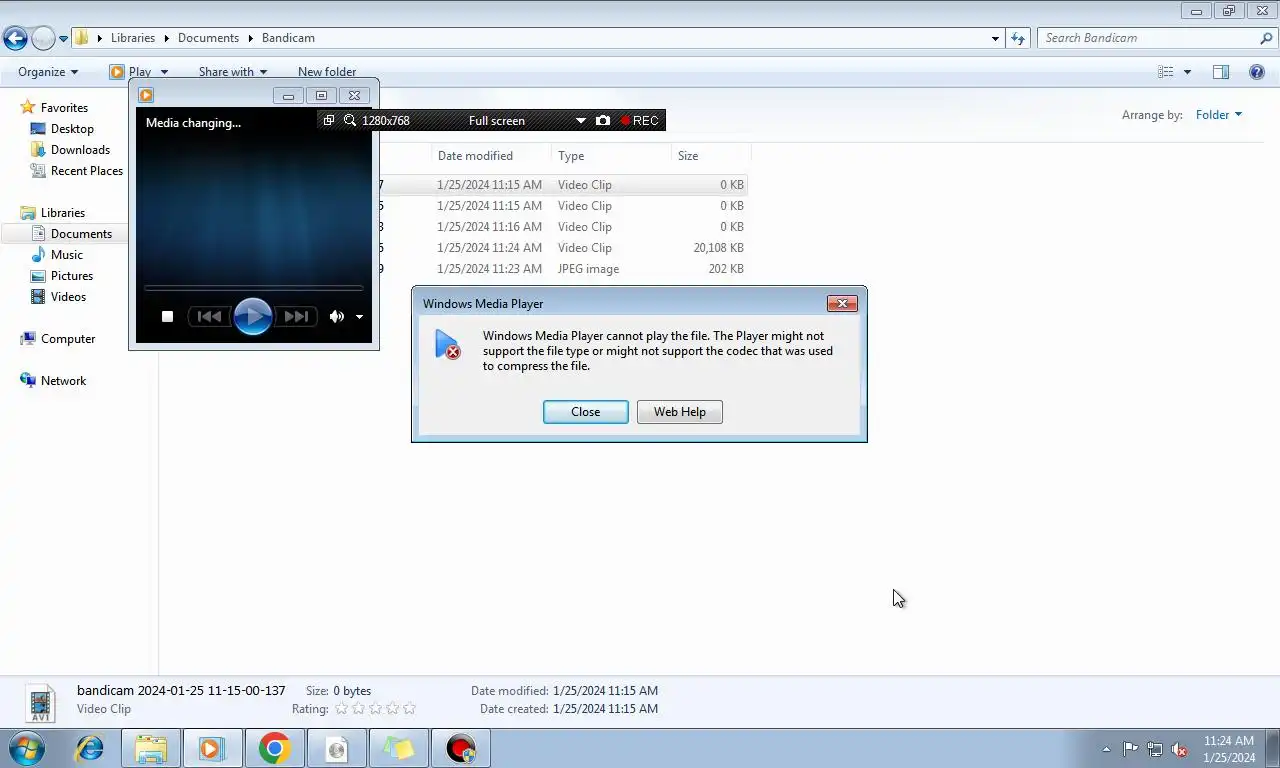Click Bandicam in the address breadcrumb

(288, 38)
